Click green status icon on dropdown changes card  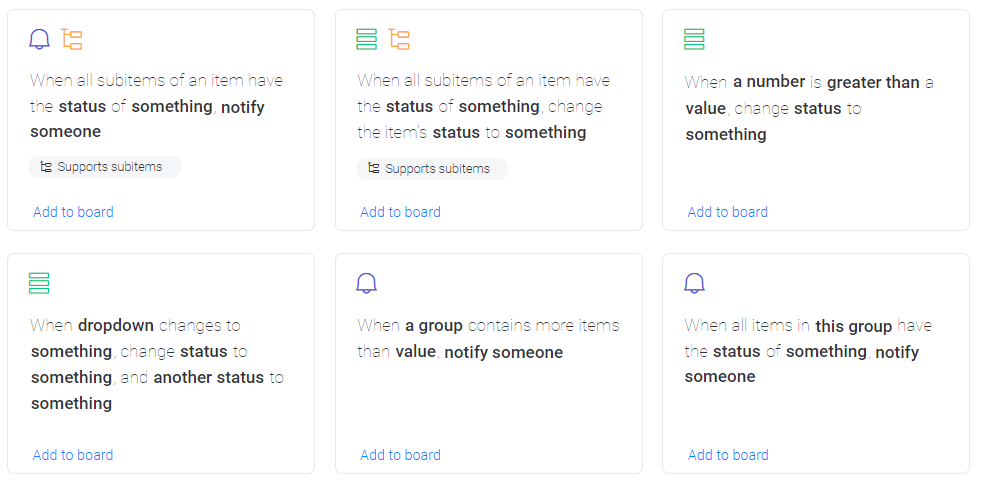pyautogui.click(x=40, y=283)
